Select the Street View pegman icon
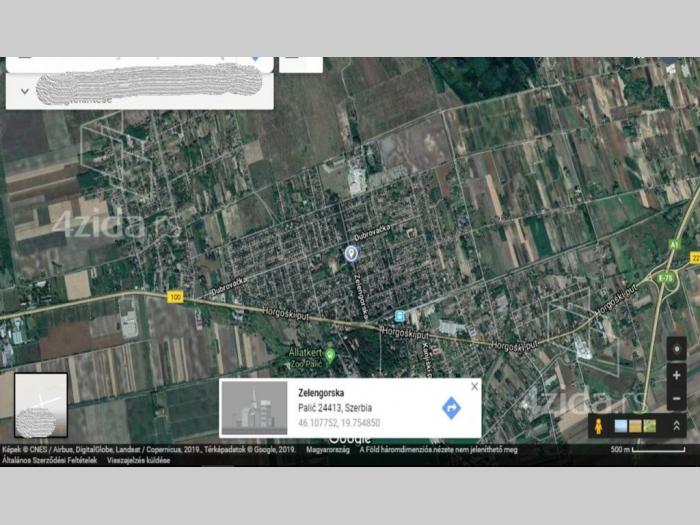 click(x=599, y=425)
